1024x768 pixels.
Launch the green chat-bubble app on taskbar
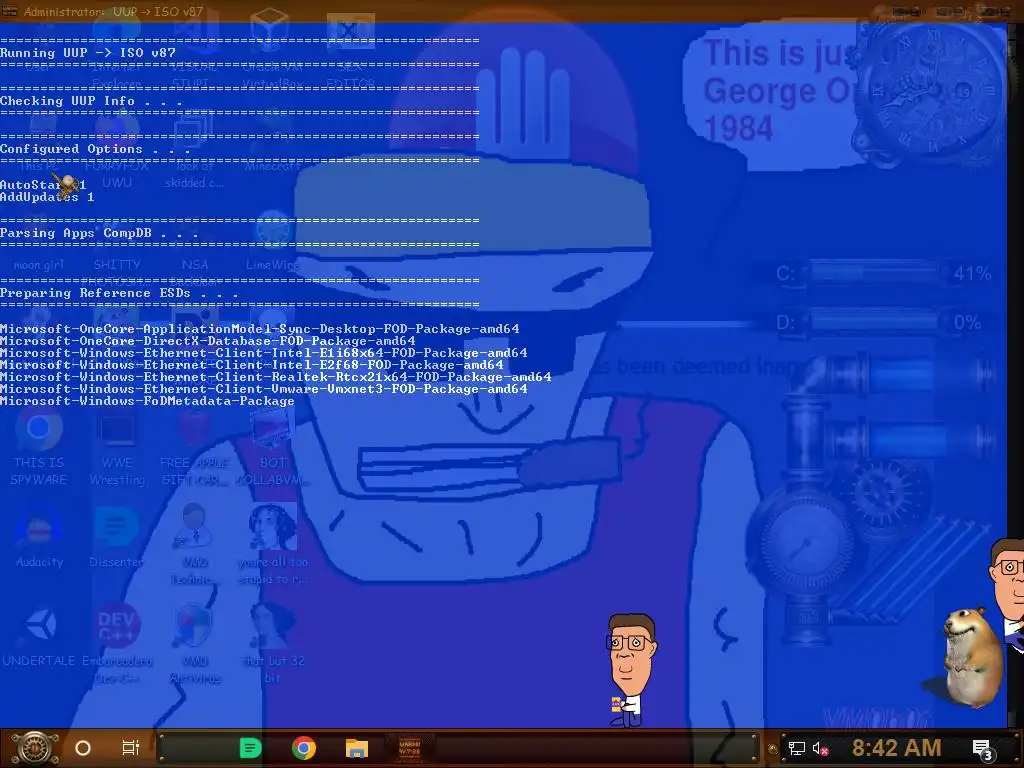[250, 748]
